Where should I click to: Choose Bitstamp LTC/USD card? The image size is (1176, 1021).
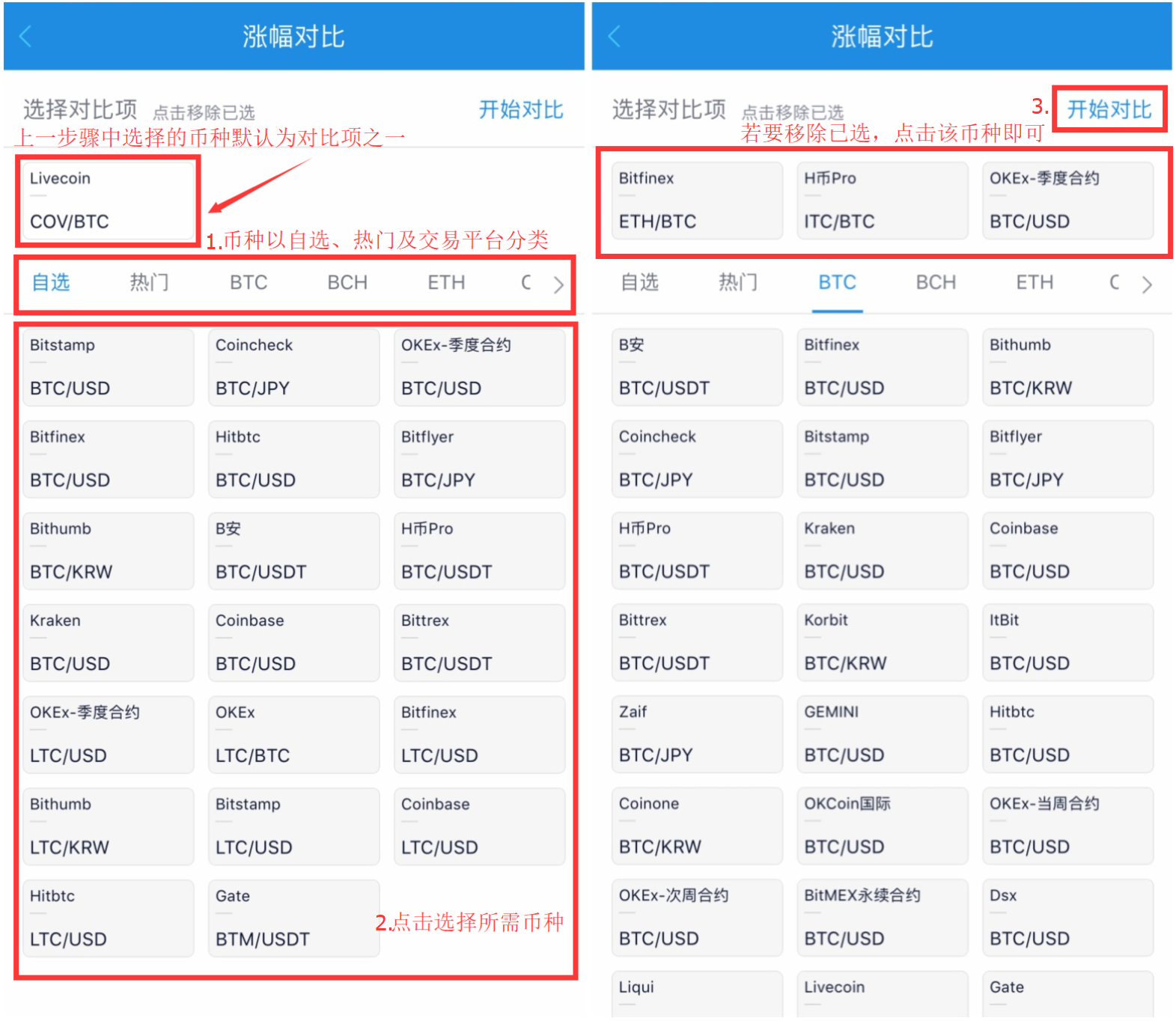pos(293,826)
